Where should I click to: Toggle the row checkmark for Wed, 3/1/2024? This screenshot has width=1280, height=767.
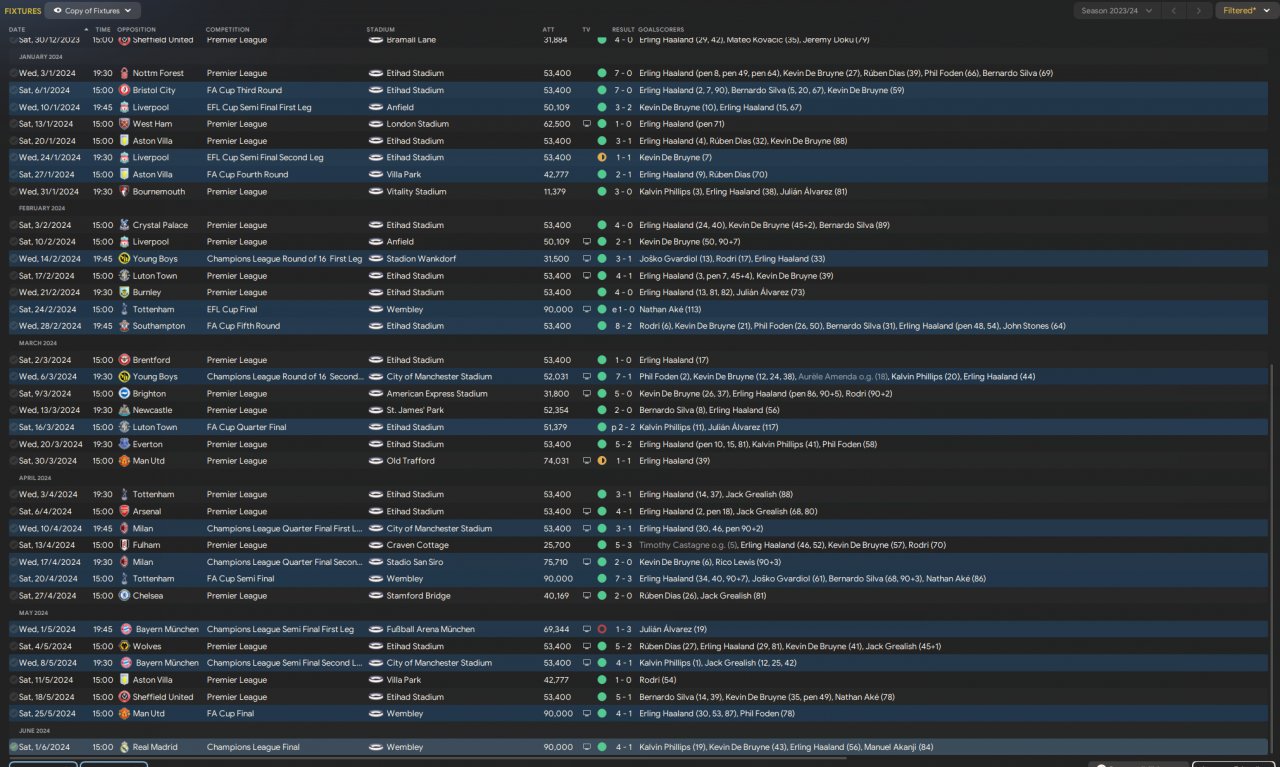14,73
